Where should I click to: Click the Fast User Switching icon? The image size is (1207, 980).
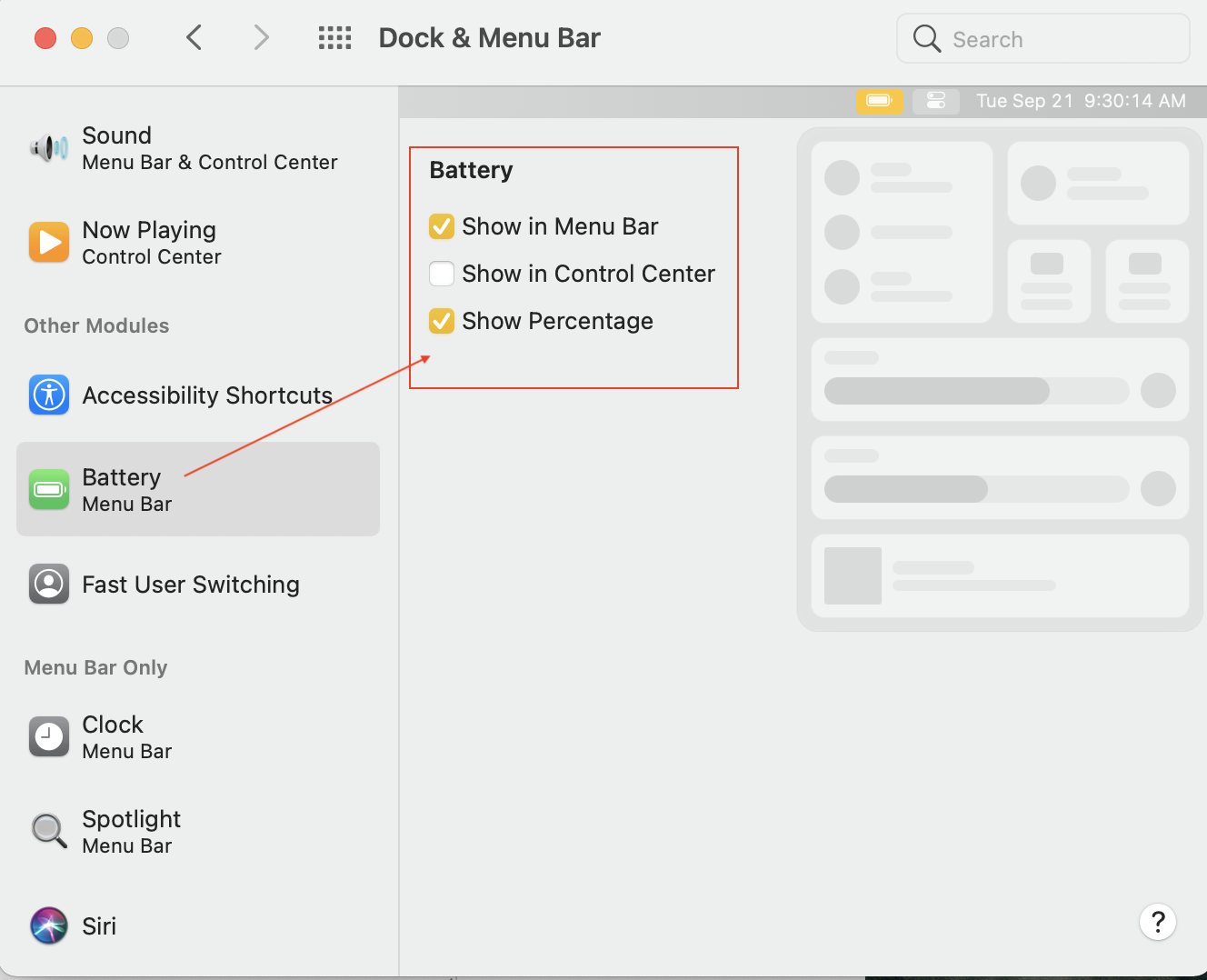pyautogui.click(x=49, y=584)
